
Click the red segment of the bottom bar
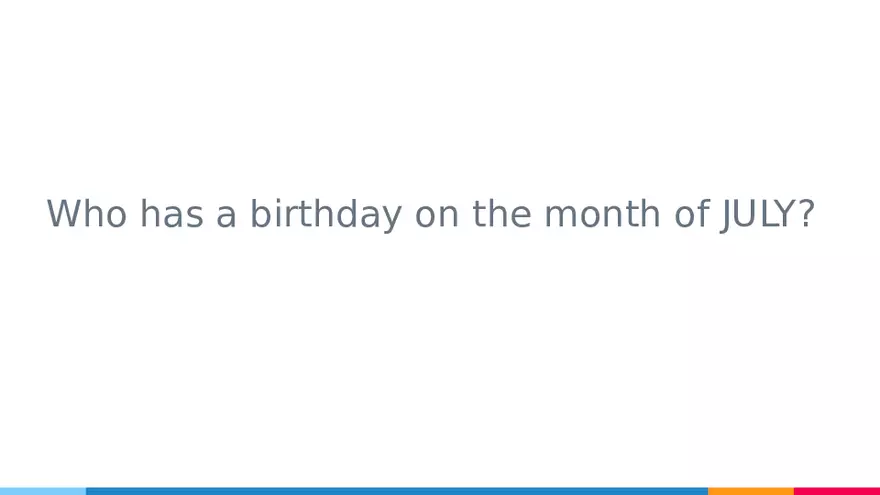pos(836,491)
